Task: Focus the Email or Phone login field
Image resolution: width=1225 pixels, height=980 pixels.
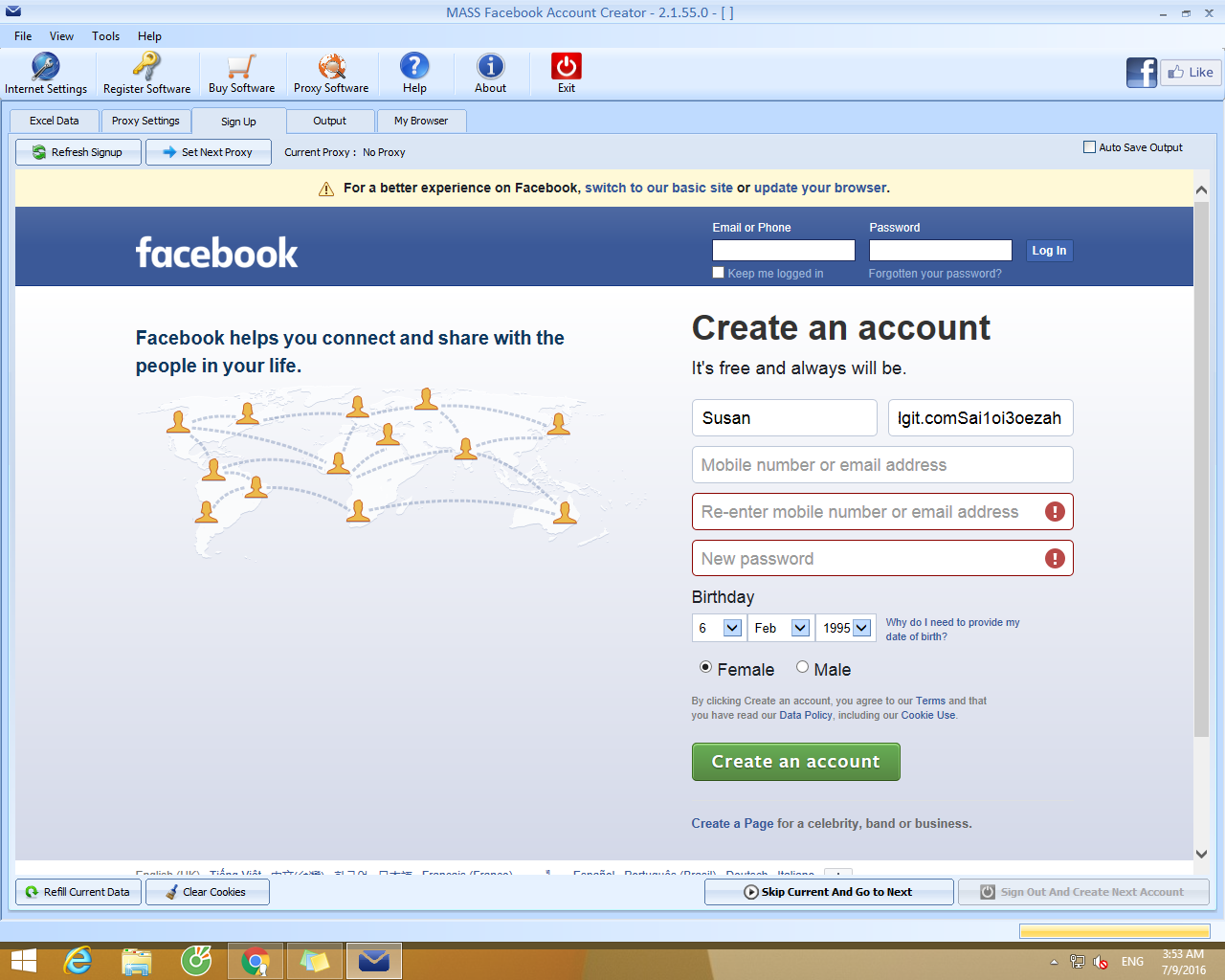Action: (783, 251)
